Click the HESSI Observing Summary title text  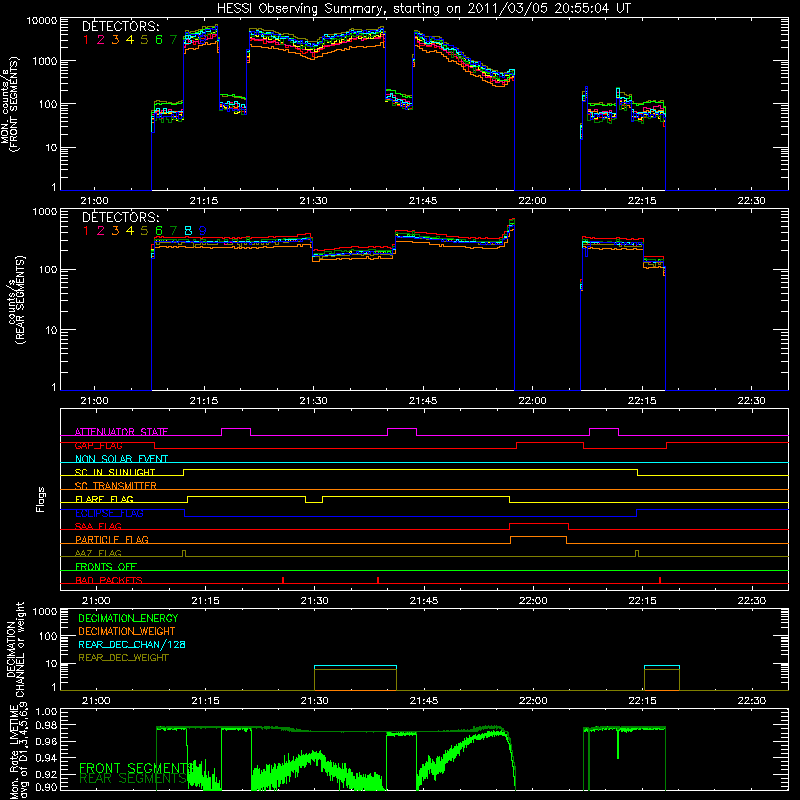tap(424, 9)
